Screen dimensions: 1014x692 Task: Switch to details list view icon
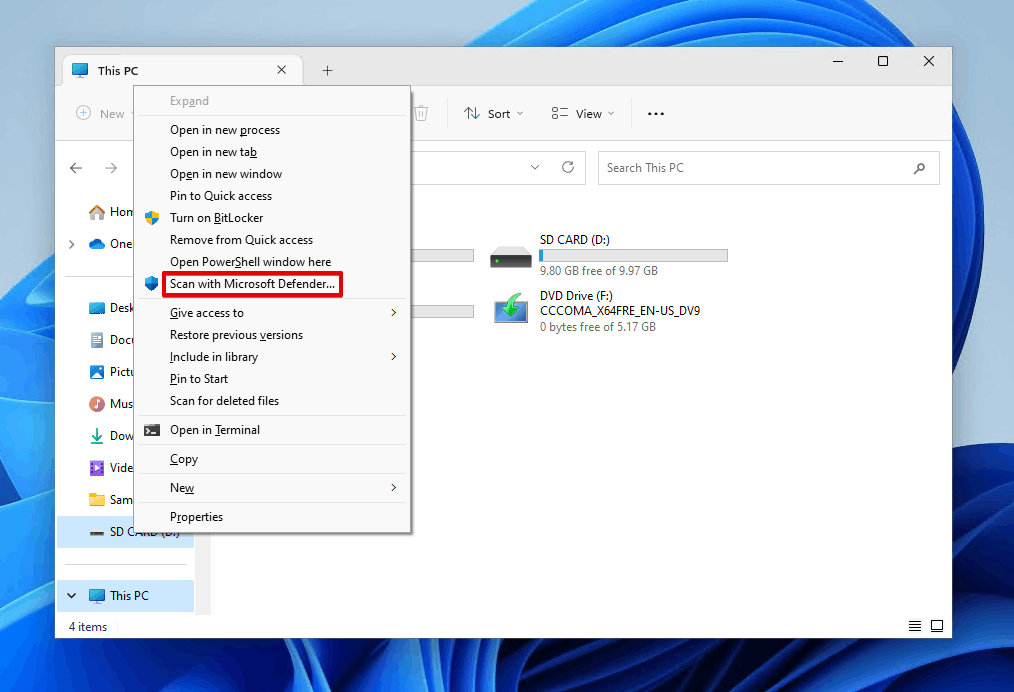[914, 626]
